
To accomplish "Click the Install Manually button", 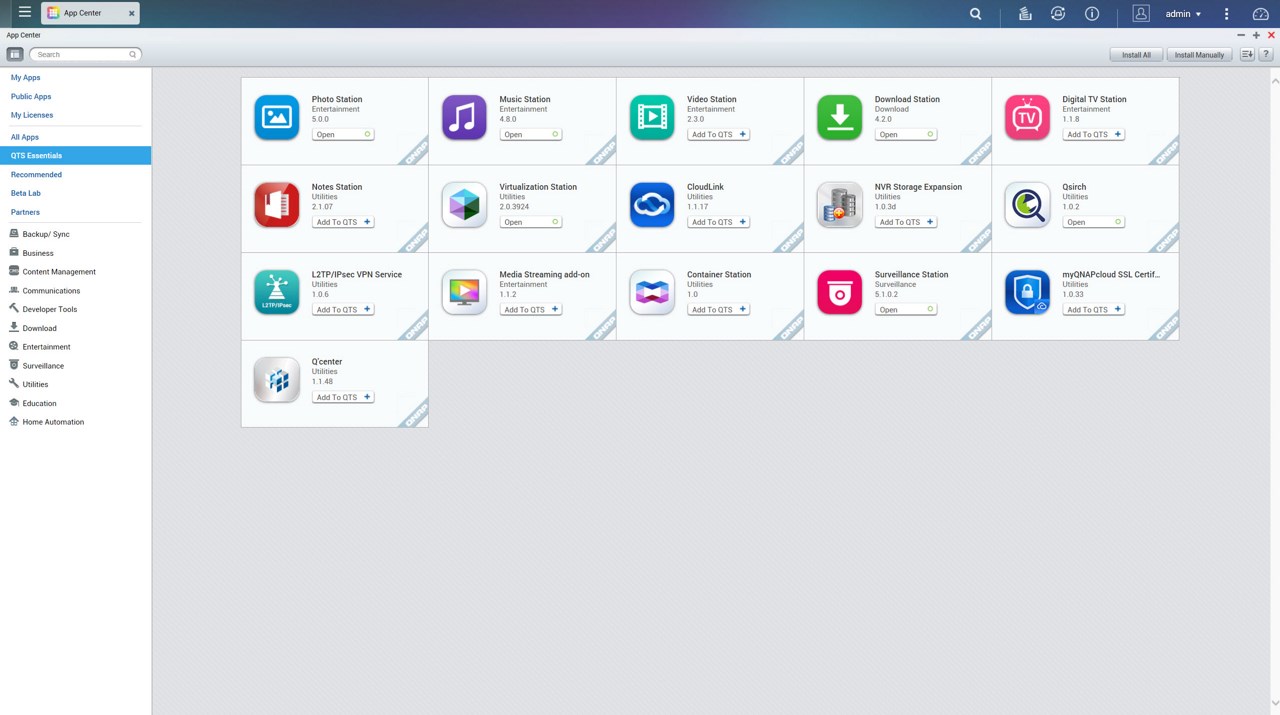I will pyautogui.click(x=1199, y=55).
